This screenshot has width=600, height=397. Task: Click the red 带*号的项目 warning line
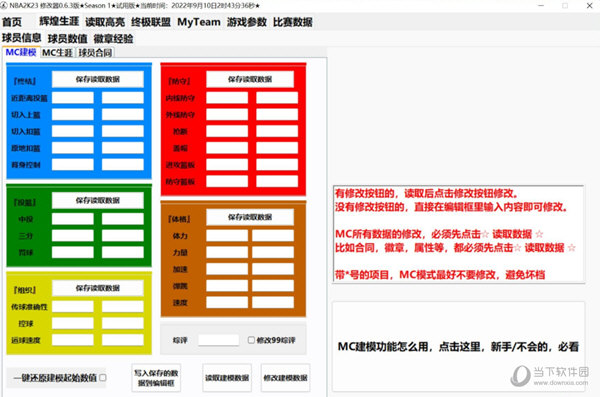click(440, 274)
